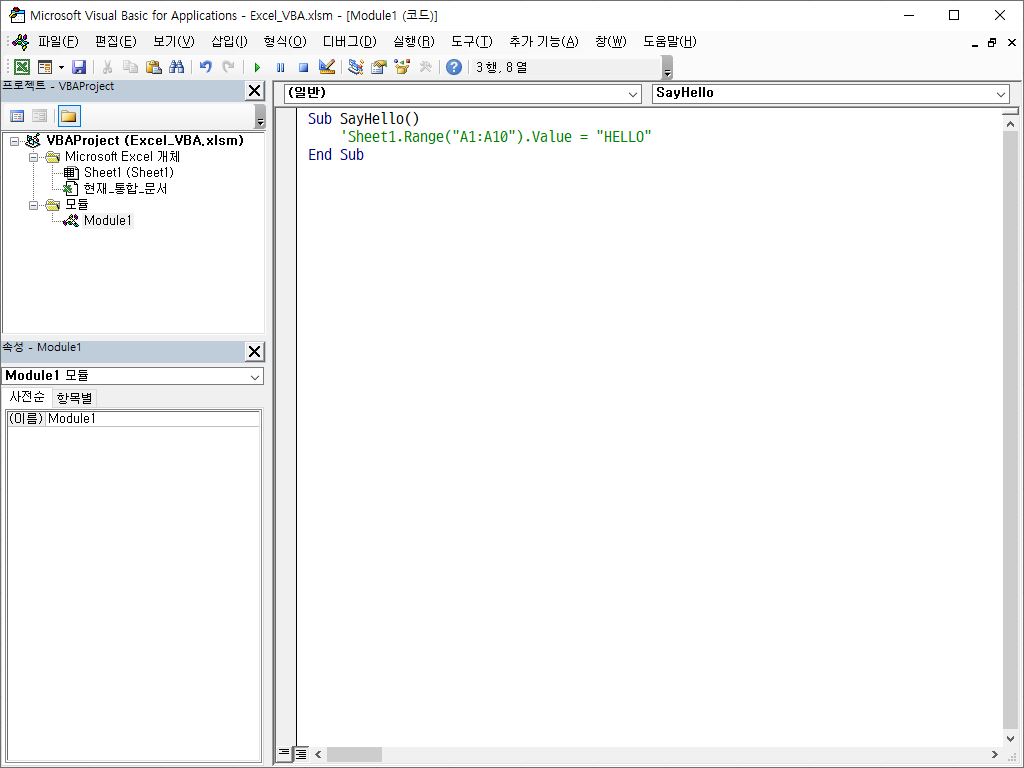1024x768 pixels.
Task: Click the code window scroll-up arrow
Action: click(x=1010, y=123)
